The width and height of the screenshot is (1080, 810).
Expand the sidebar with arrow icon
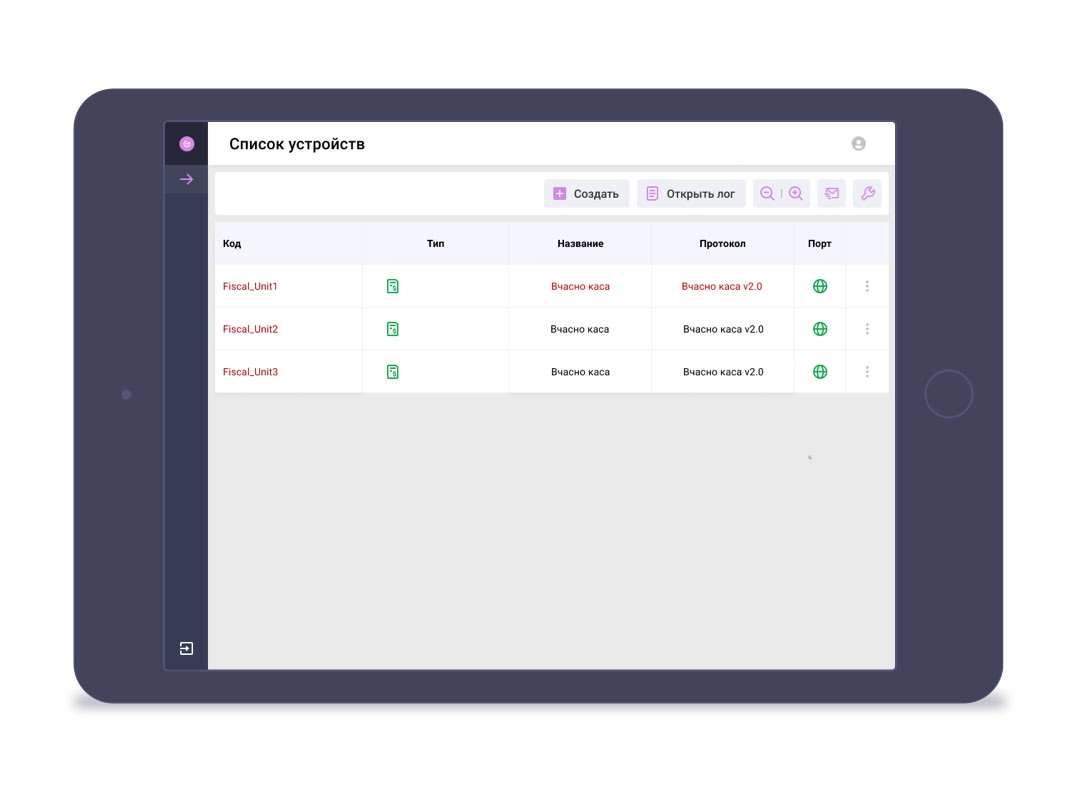click(186, 180)
